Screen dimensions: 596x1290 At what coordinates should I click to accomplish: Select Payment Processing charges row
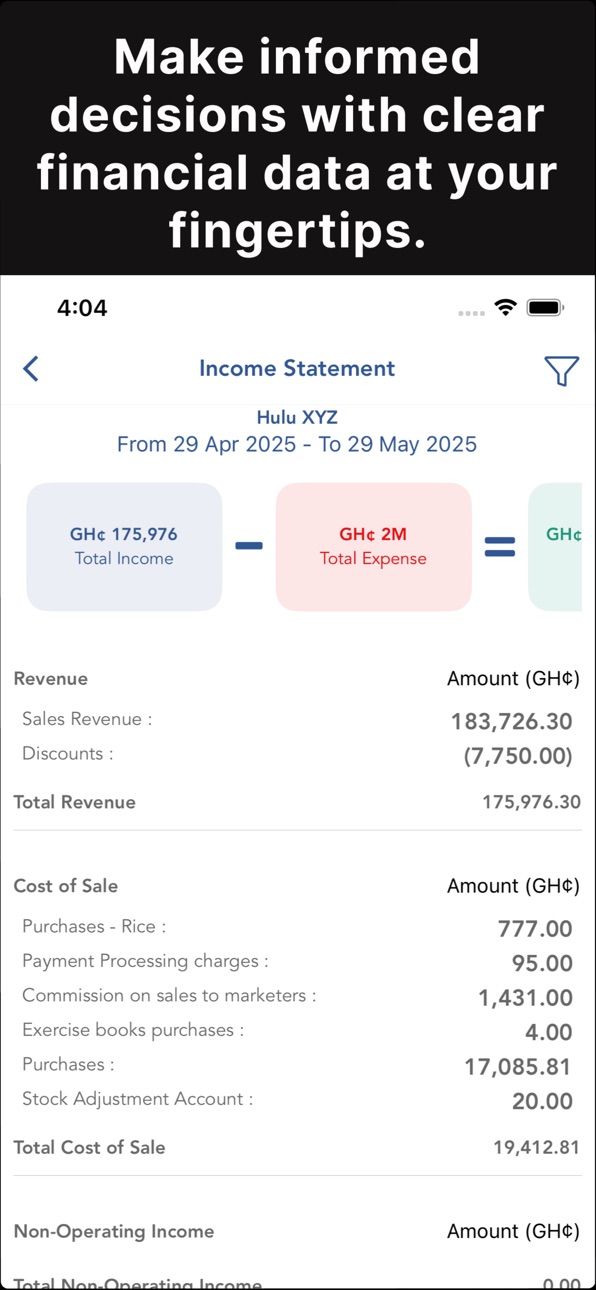(x=297, y=962)
